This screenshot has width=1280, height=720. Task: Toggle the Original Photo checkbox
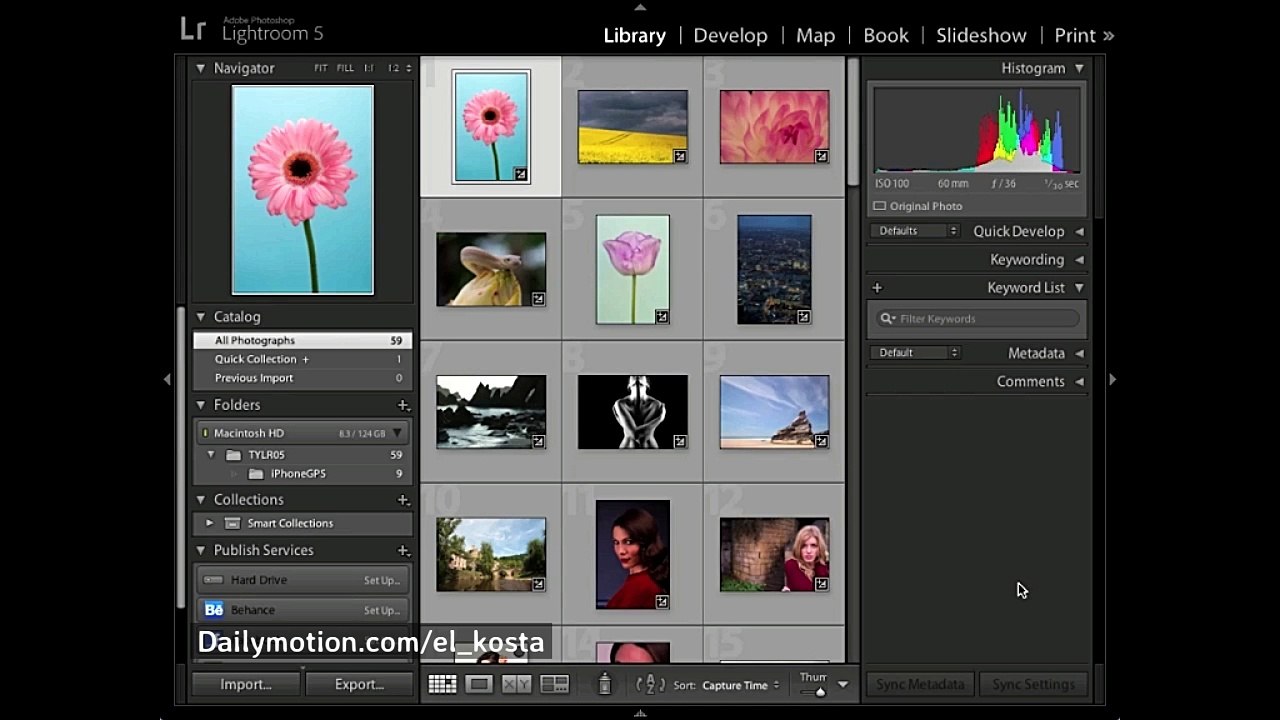coord(880,206)
